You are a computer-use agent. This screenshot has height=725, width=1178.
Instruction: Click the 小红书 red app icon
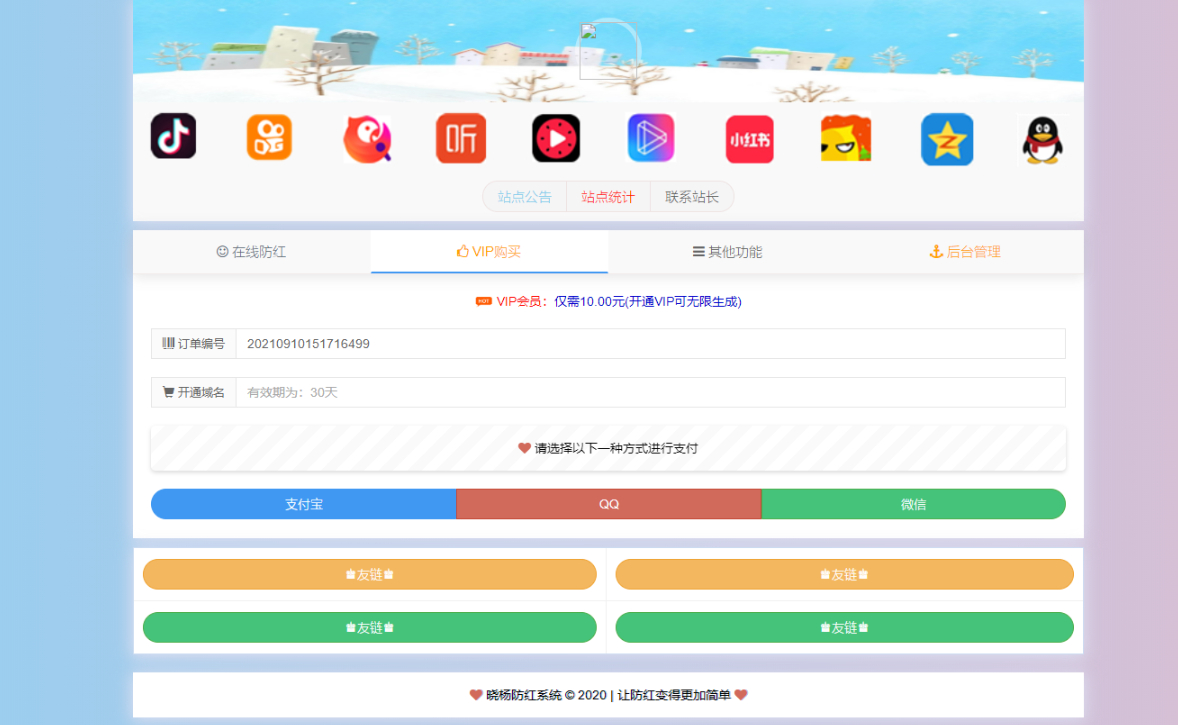(x=750, y=139)
